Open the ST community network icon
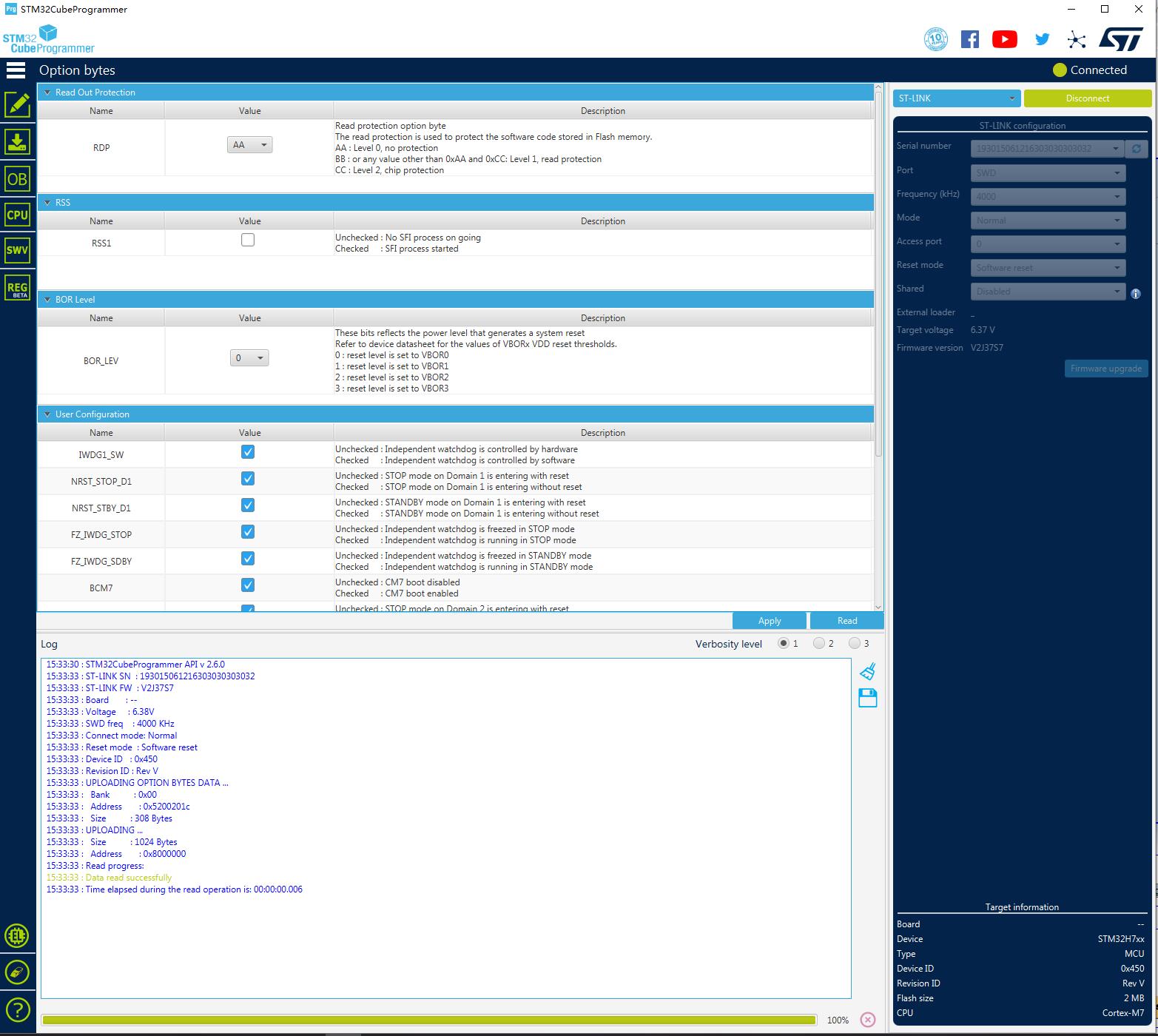 [x=1077, y=40]
